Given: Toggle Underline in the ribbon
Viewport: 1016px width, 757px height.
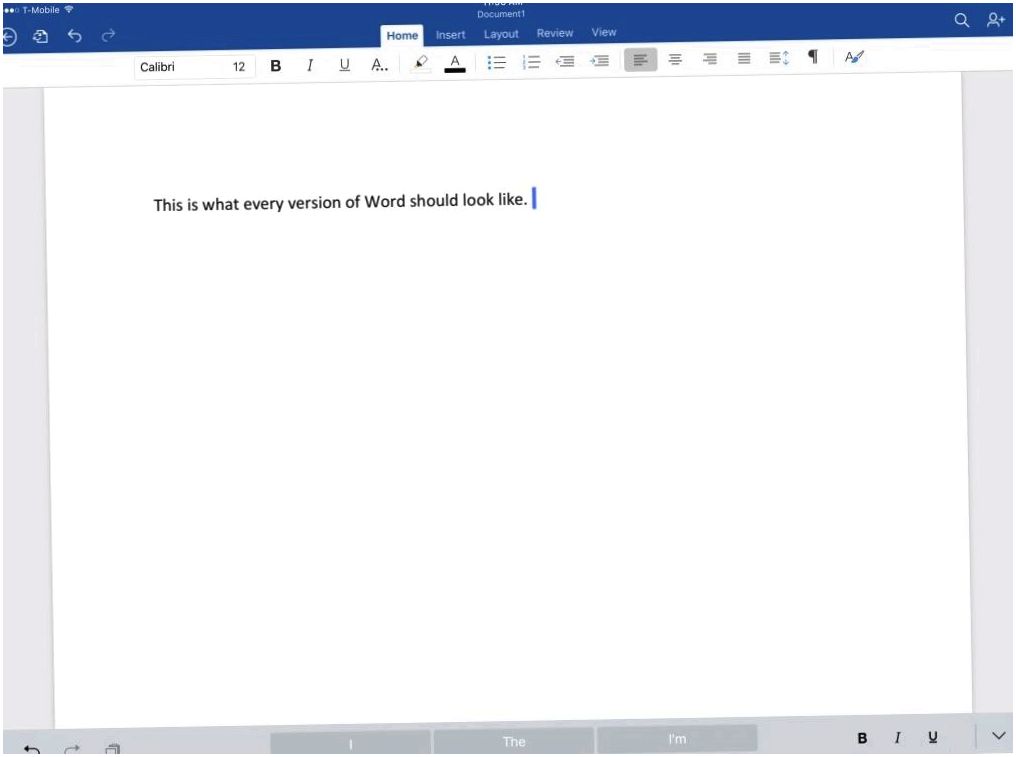Looking at the screenshot, I should pyautogui.click(x=344, y=64).
